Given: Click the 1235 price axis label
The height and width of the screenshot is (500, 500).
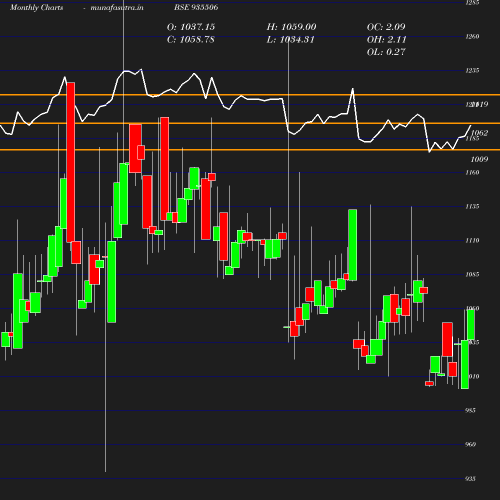Looking at the screenshot, I should (472, 70).
